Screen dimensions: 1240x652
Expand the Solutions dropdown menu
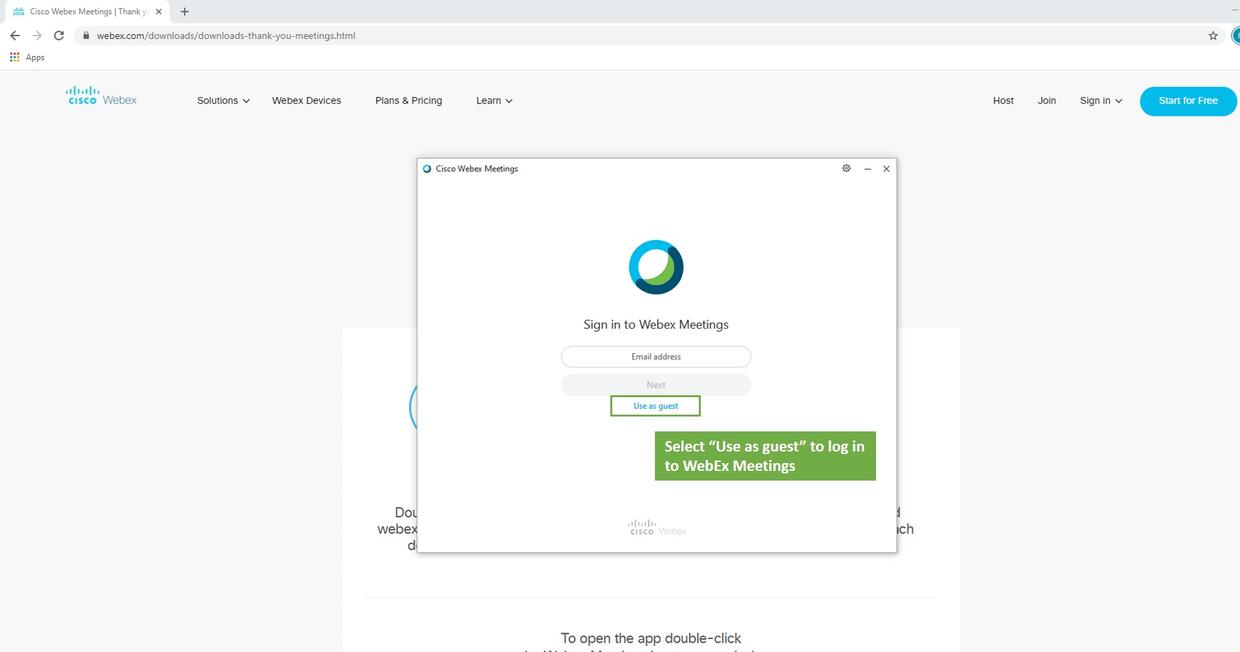(x=223, y=101)
